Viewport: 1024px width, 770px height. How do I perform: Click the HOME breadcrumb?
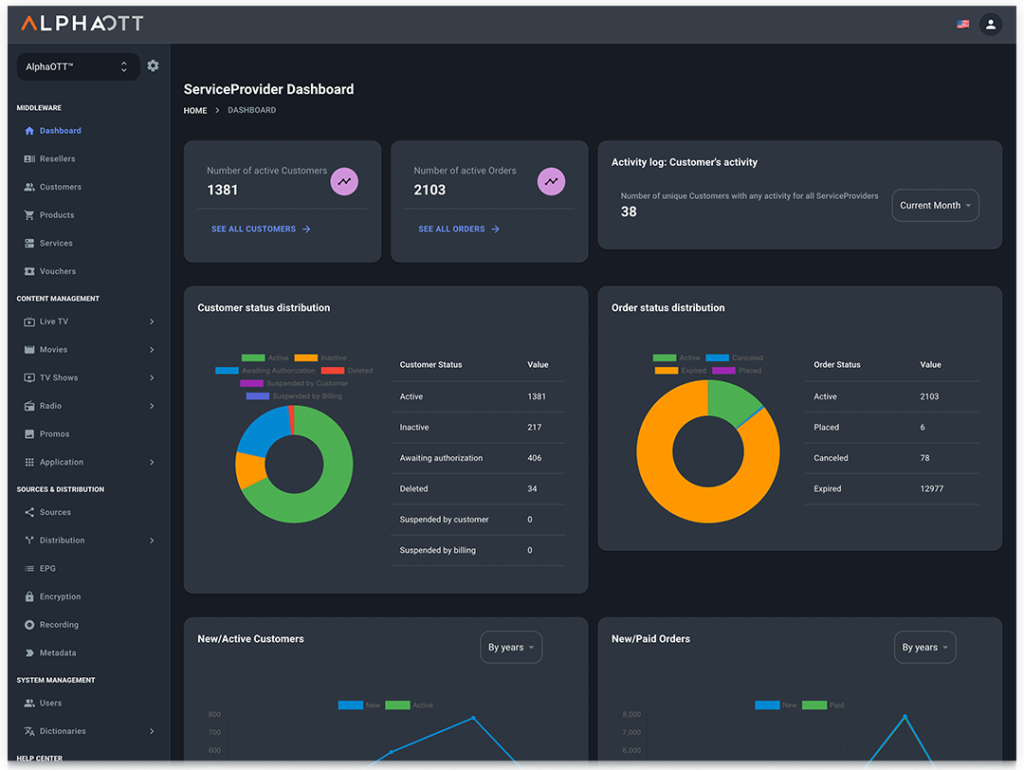coord(195,110)
